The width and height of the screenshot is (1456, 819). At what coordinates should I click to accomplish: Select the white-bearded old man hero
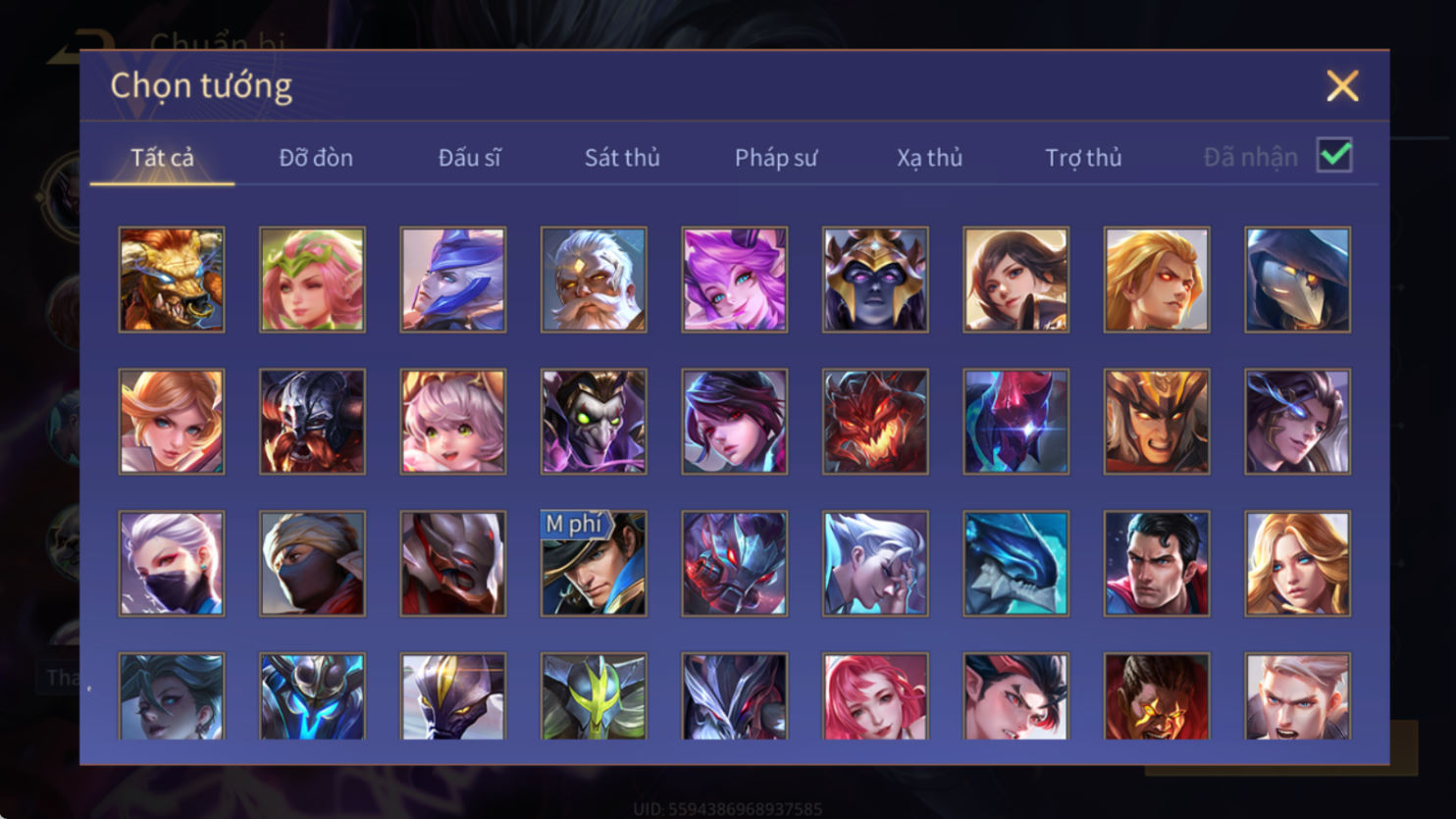594,280
